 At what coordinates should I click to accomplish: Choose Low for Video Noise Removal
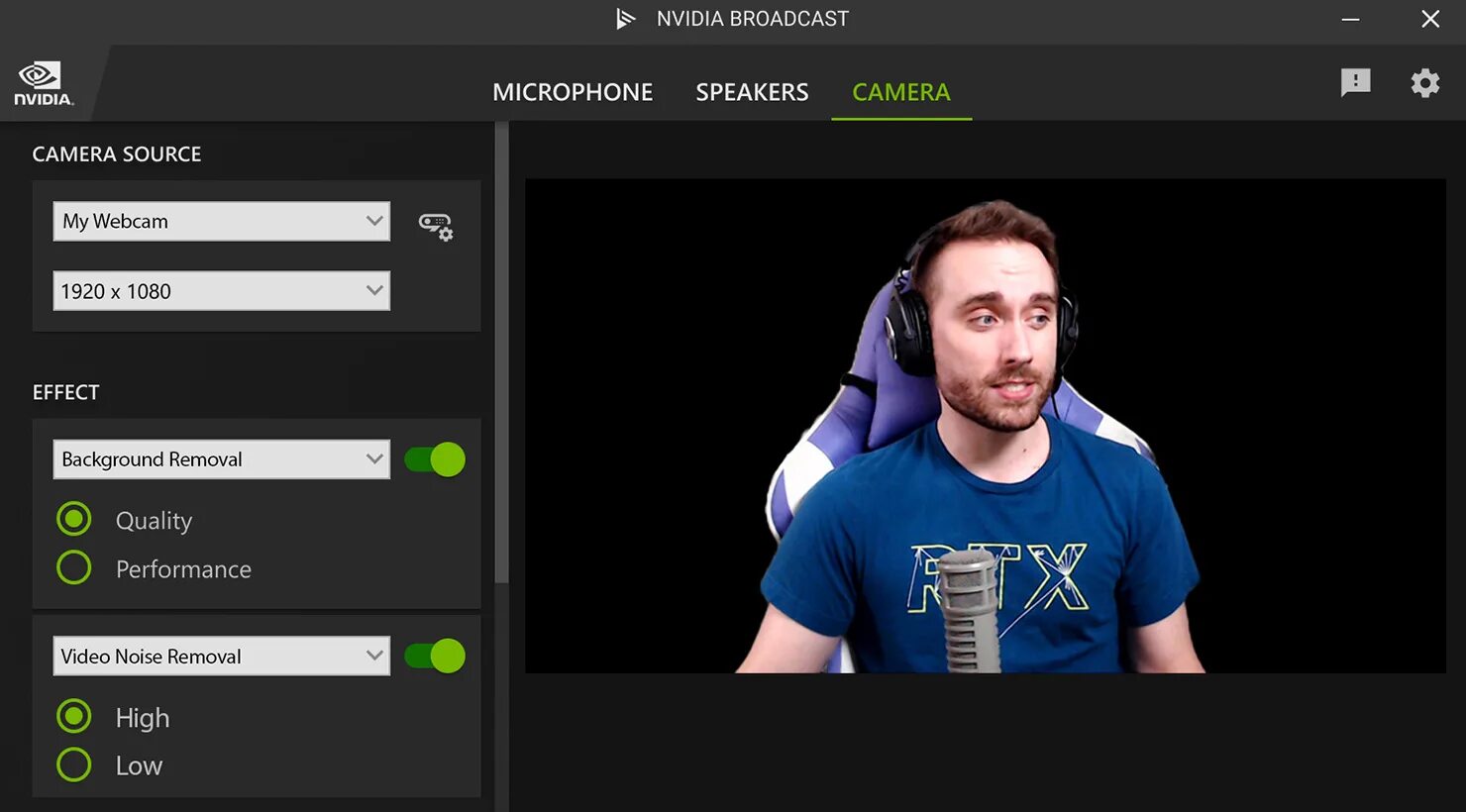(x=74, y=764)
